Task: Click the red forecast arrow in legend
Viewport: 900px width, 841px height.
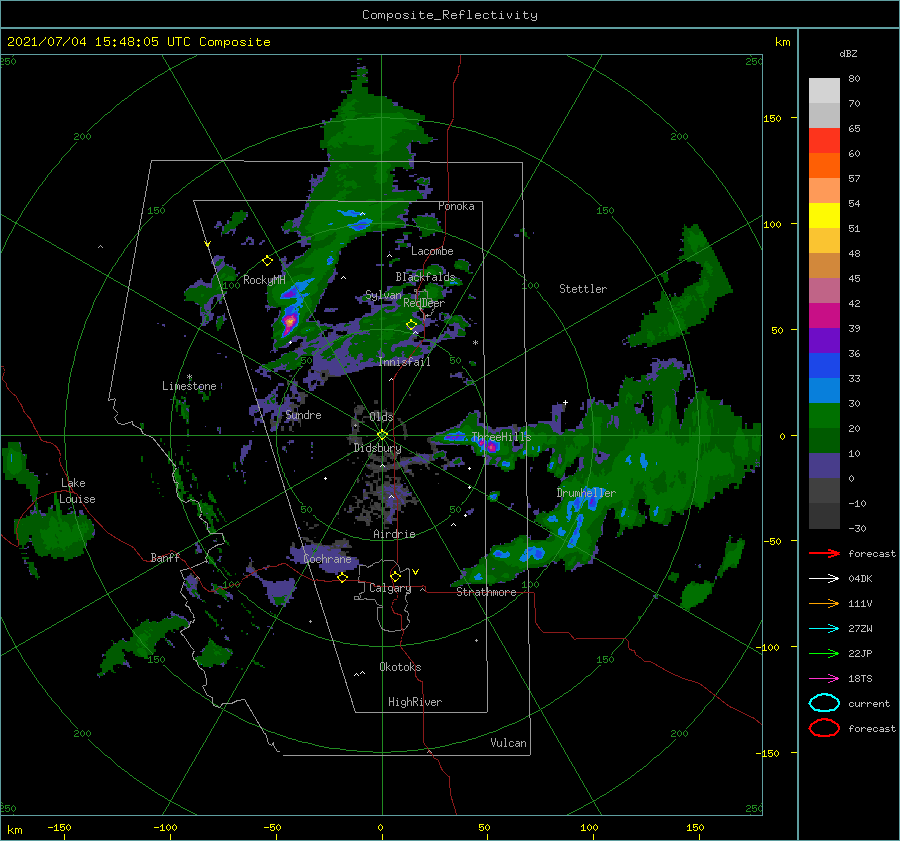Action: click(x=824, y=553)
